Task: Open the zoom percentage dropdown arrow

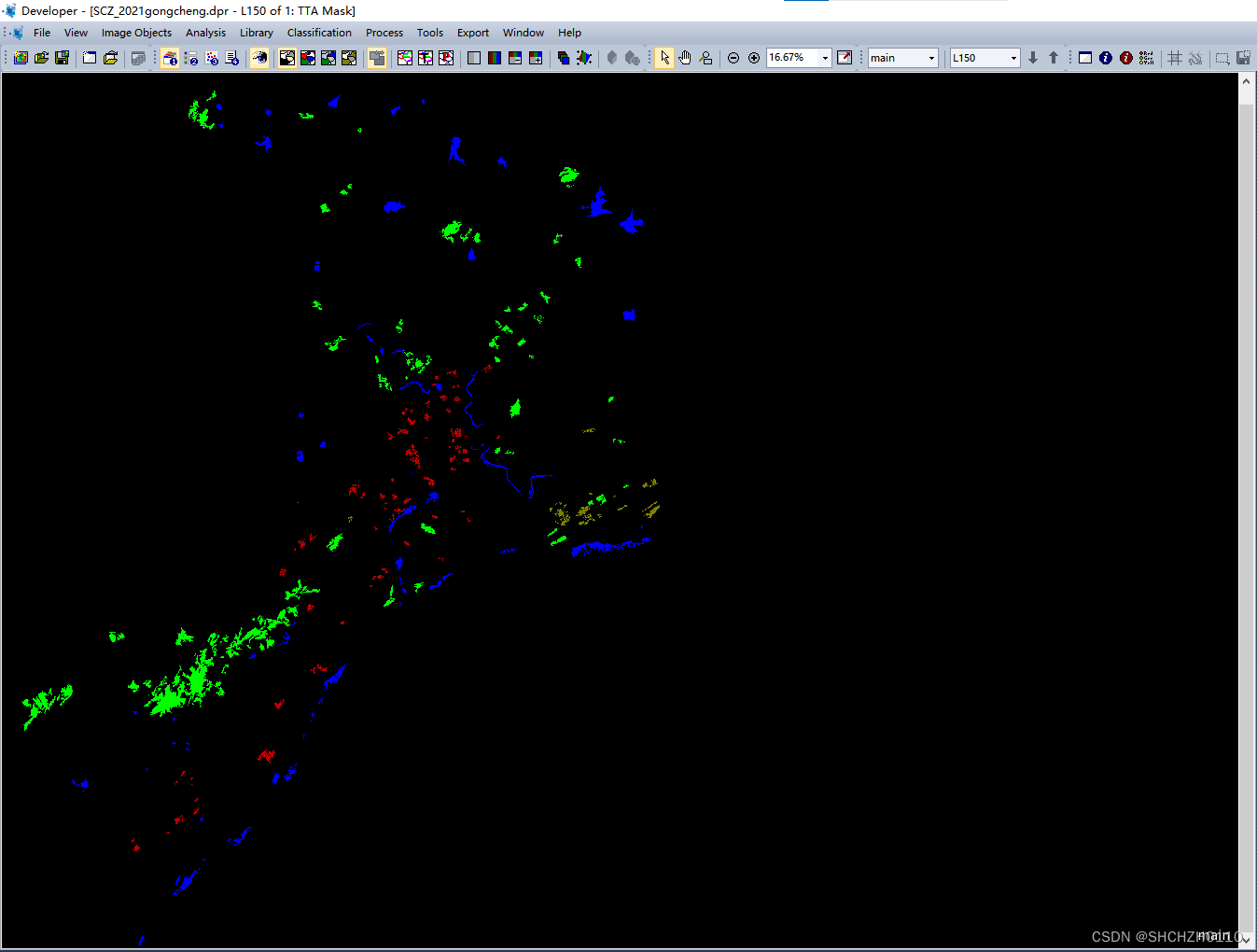Action: pyautogui.click(x=825, y=58)
